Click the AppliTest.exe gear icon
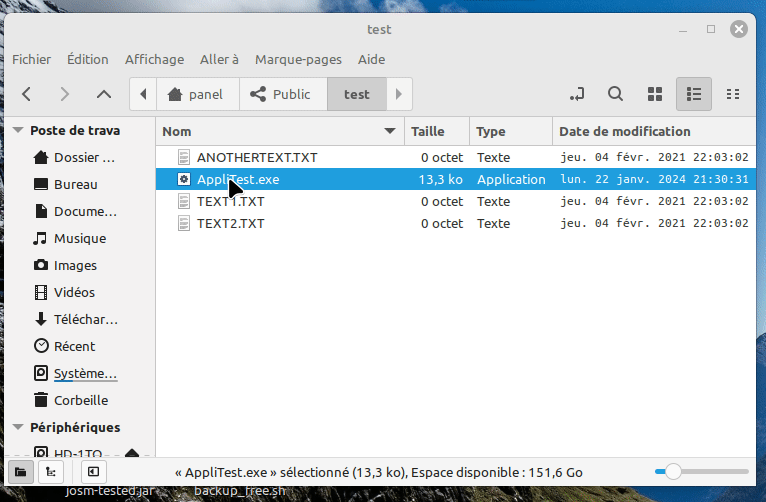 pos(184,179)
